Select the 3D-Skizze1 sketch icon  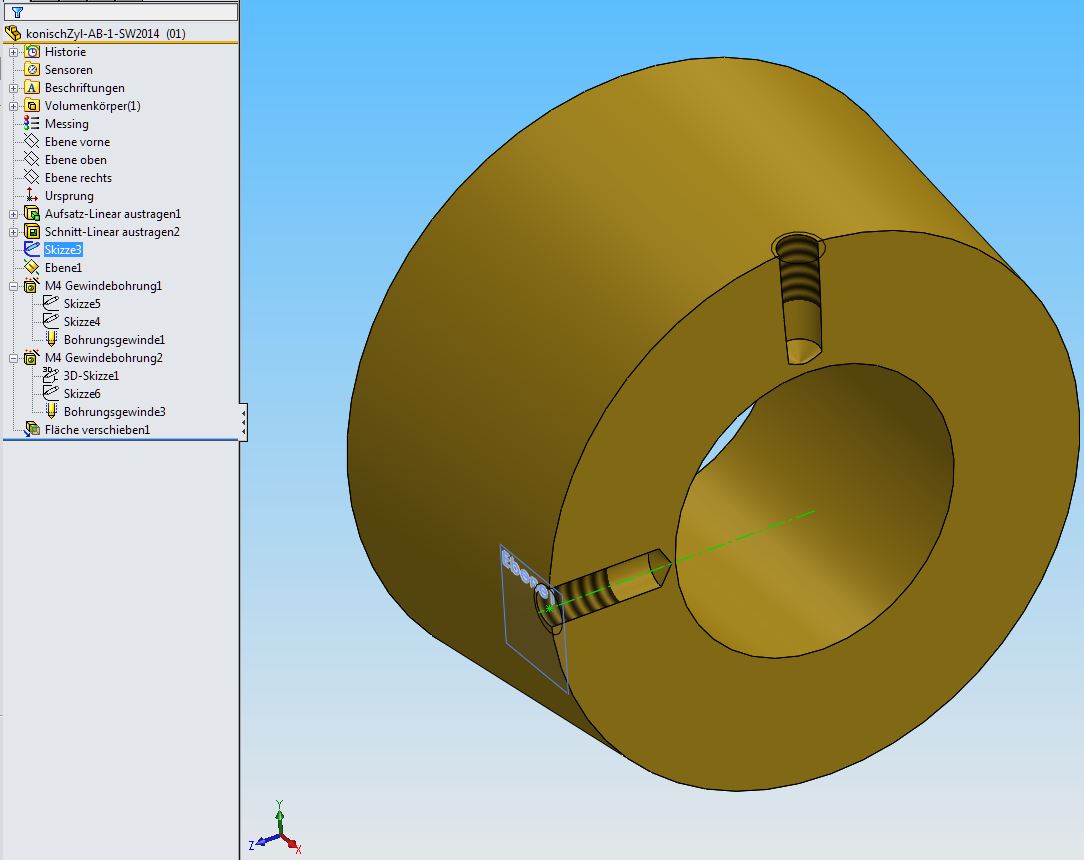51,376
